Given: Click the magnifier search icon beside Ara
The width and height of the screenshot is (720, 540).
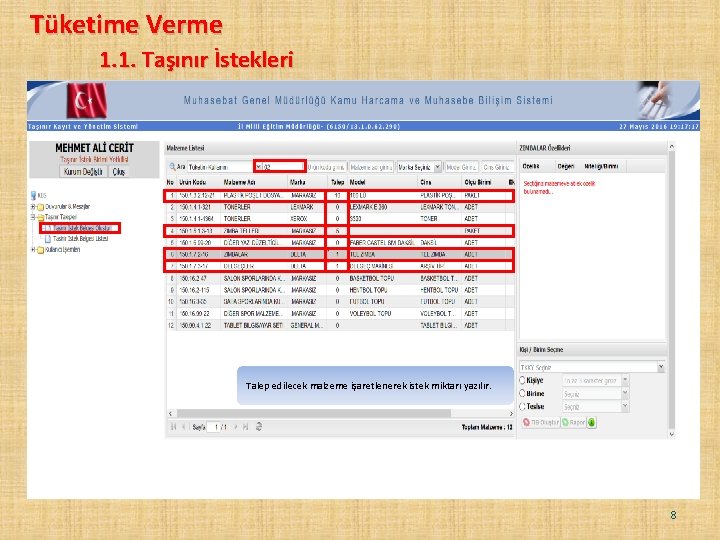Looking at the screenshot, I should tap(172, 167).
